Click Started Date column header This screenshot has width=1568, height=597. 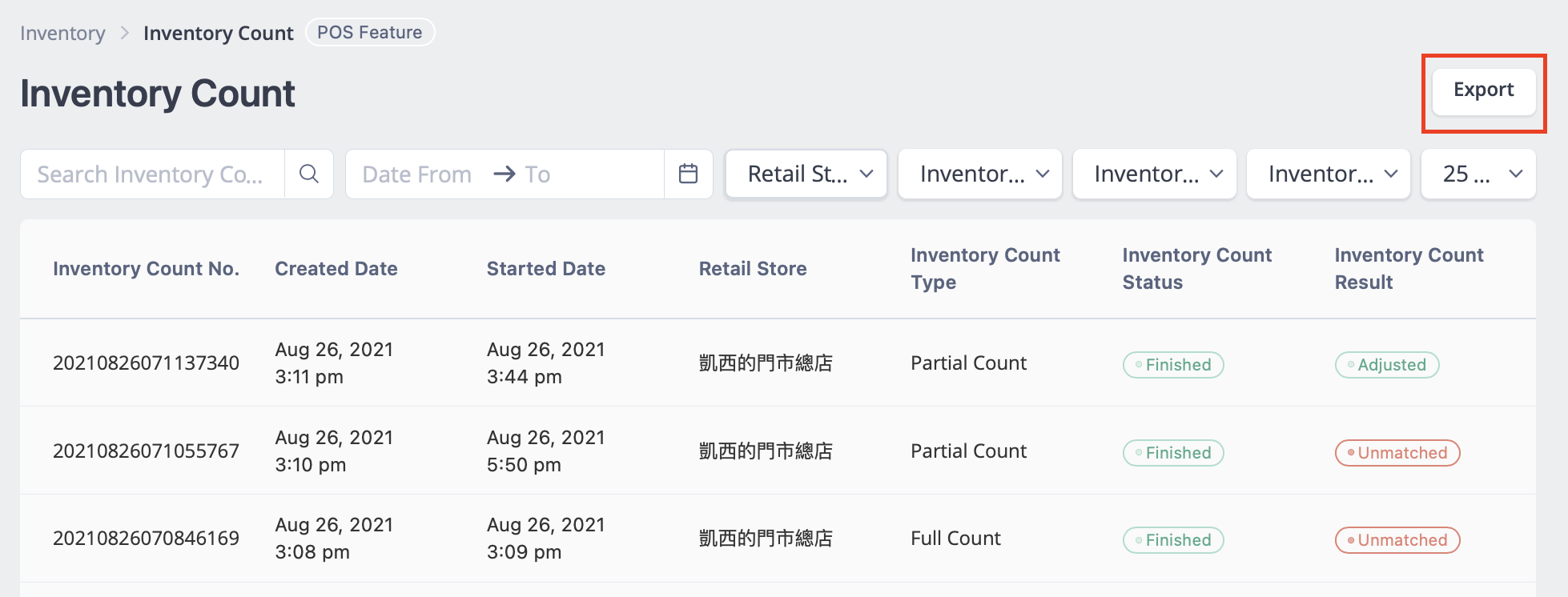(x=546, y=269)
